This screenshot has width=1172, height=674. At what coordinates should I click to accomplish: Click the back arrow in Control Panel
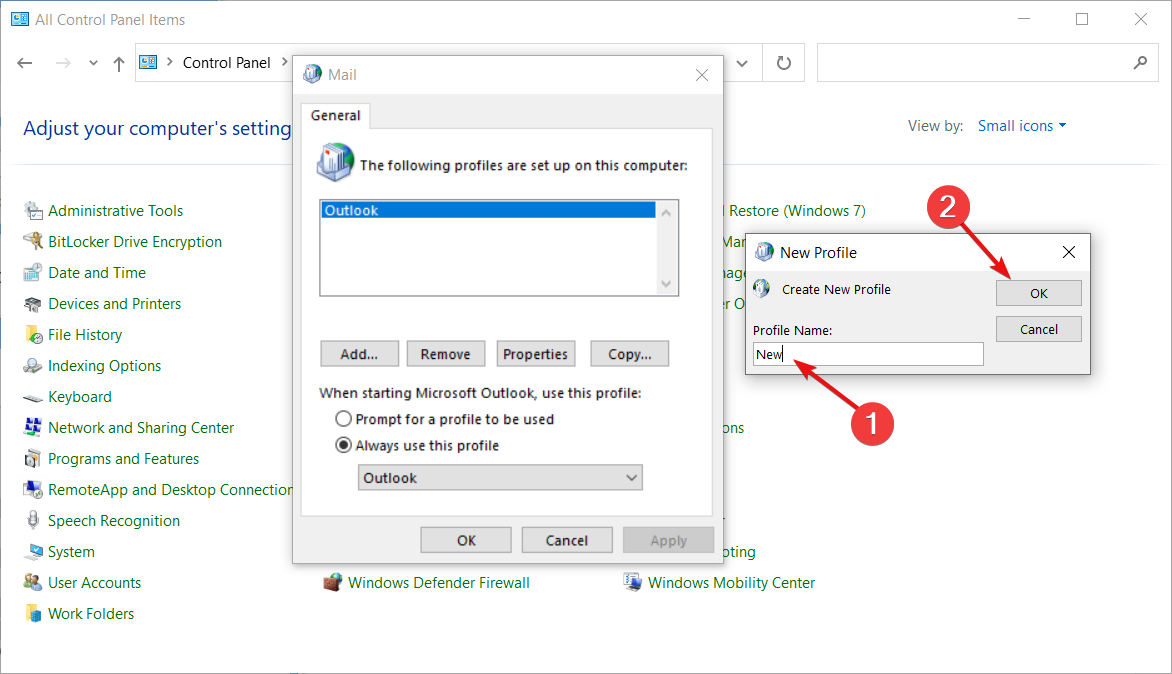[x=25, y=64]
